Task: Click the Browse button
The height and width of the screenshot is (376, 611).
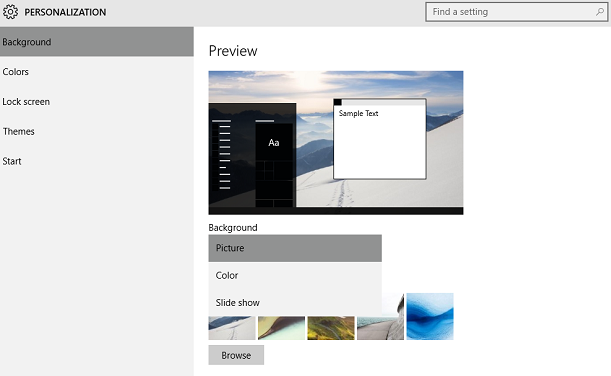Action: point(236,355)
